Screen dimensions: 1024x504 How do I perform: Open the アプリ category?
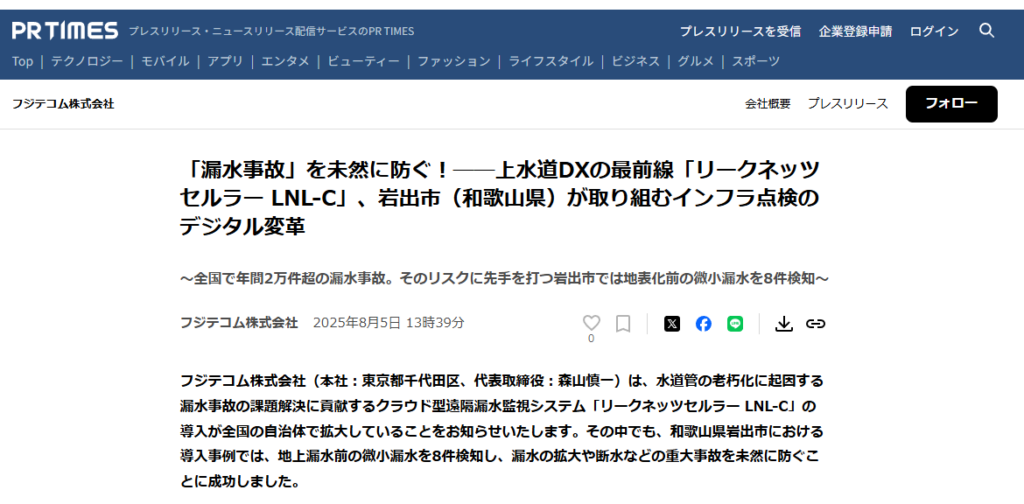coord(225,61)
